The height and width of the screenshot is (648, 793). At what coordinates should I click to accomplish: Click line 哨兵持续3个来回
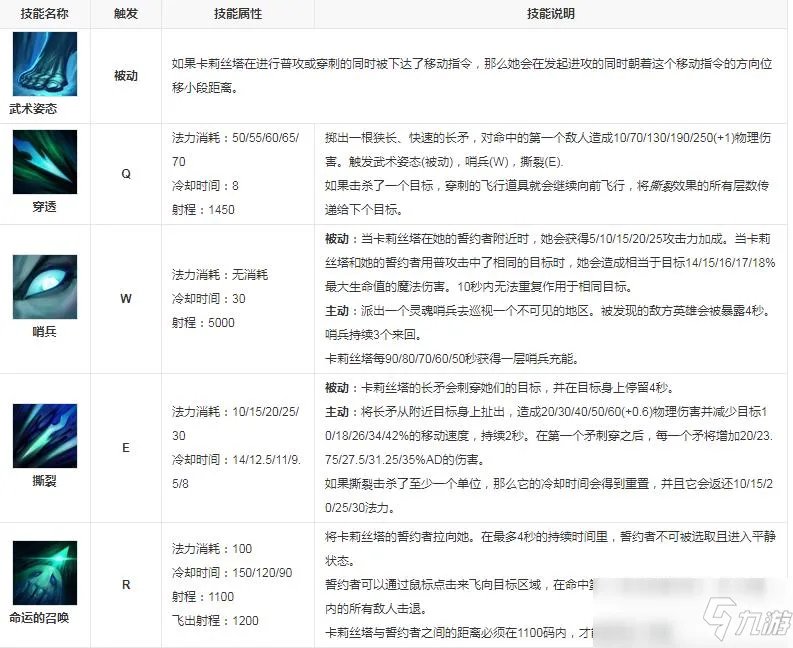point(373,334)
